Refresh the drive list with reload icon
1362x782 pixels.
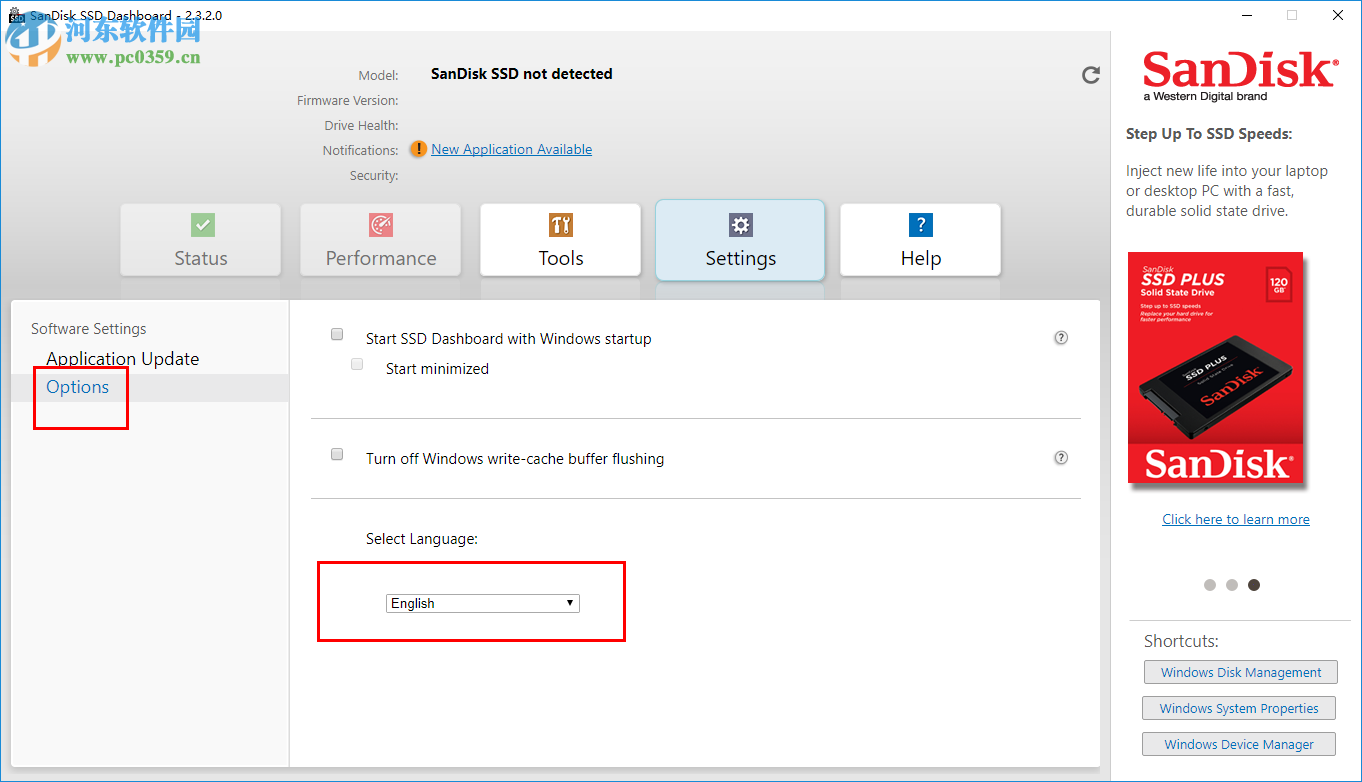click(x=1091, y=75)
